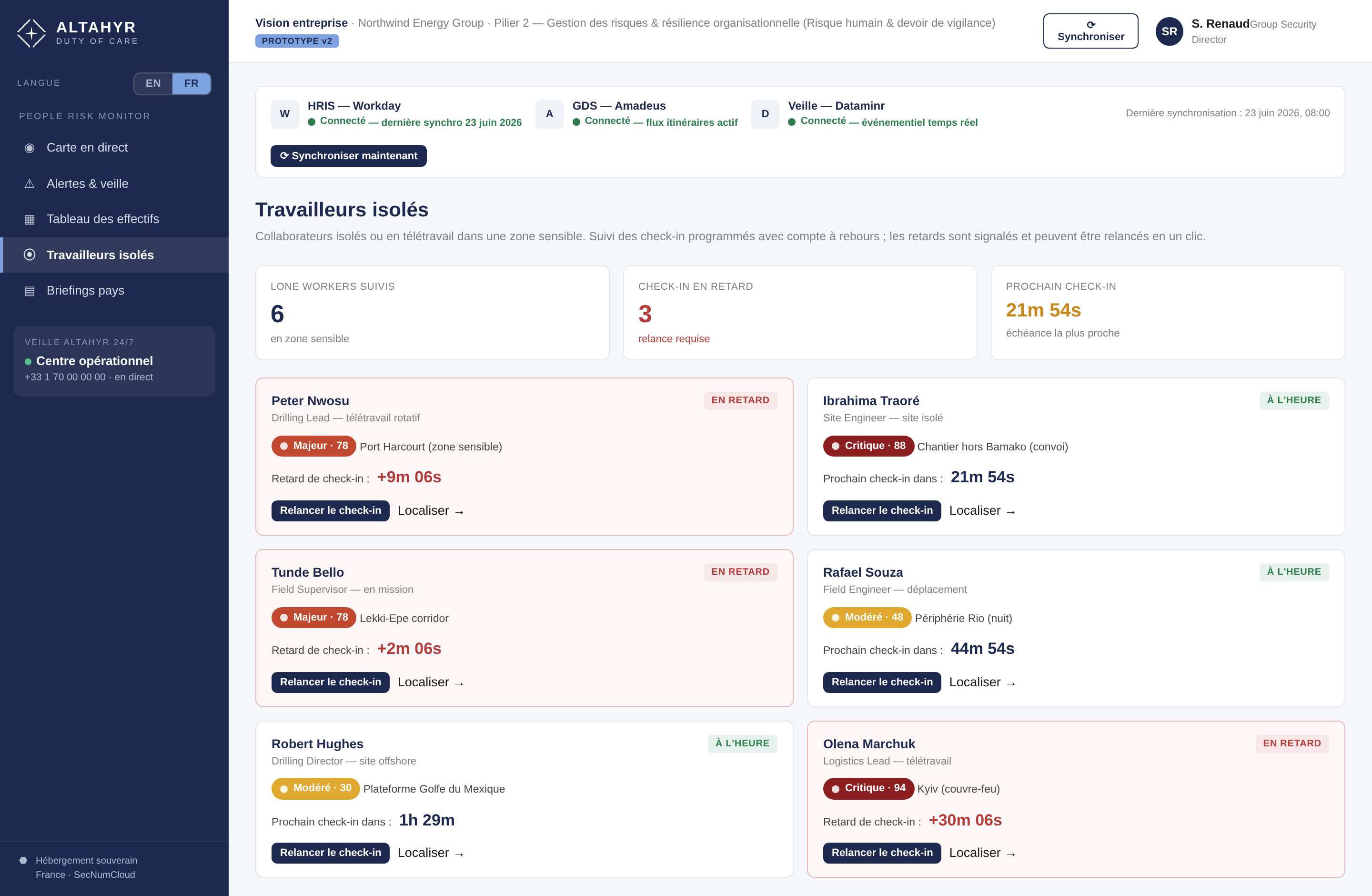Click the HRIS Workday 'W' connector icon
This screenshot has height=896, width=1372.
(x=285, y=113)
